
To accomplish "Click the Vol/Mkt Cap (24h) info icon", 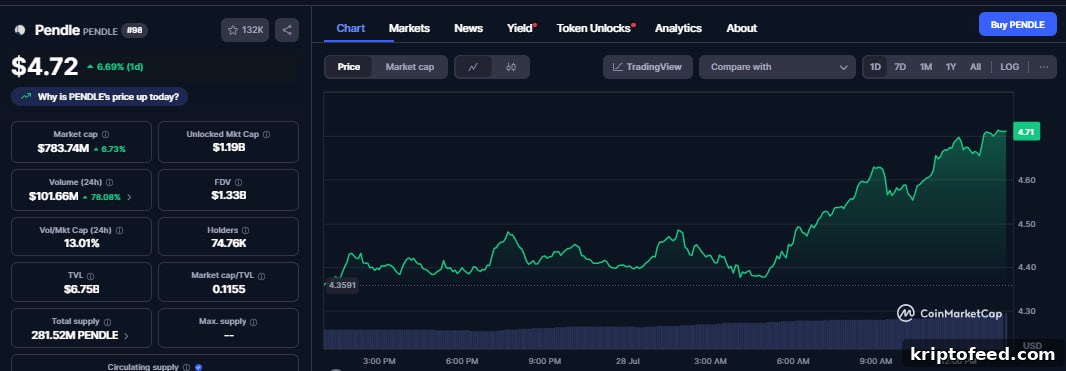I will click(120, 230).
